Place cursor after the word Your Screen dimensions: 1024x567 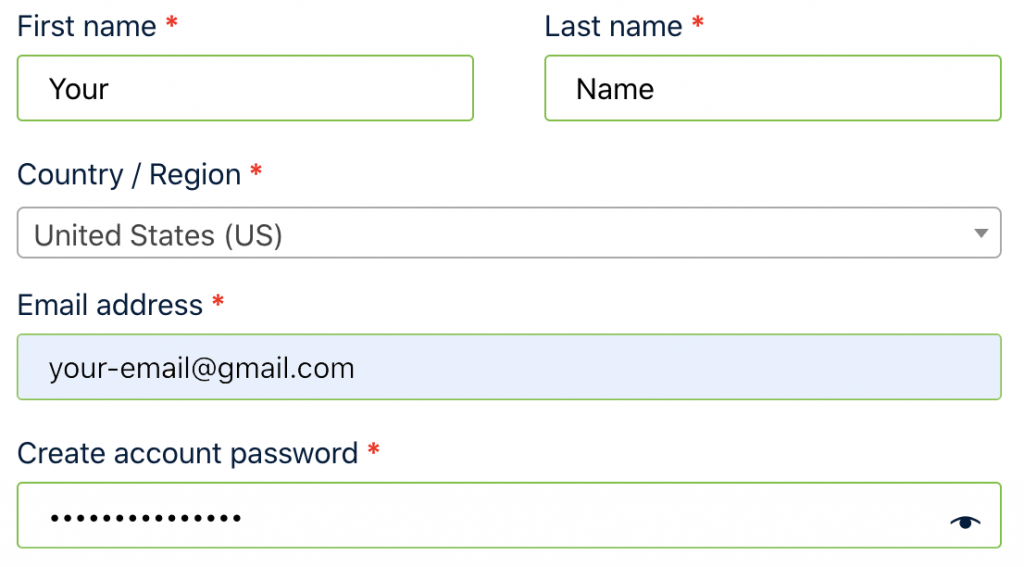pos(110,89)
